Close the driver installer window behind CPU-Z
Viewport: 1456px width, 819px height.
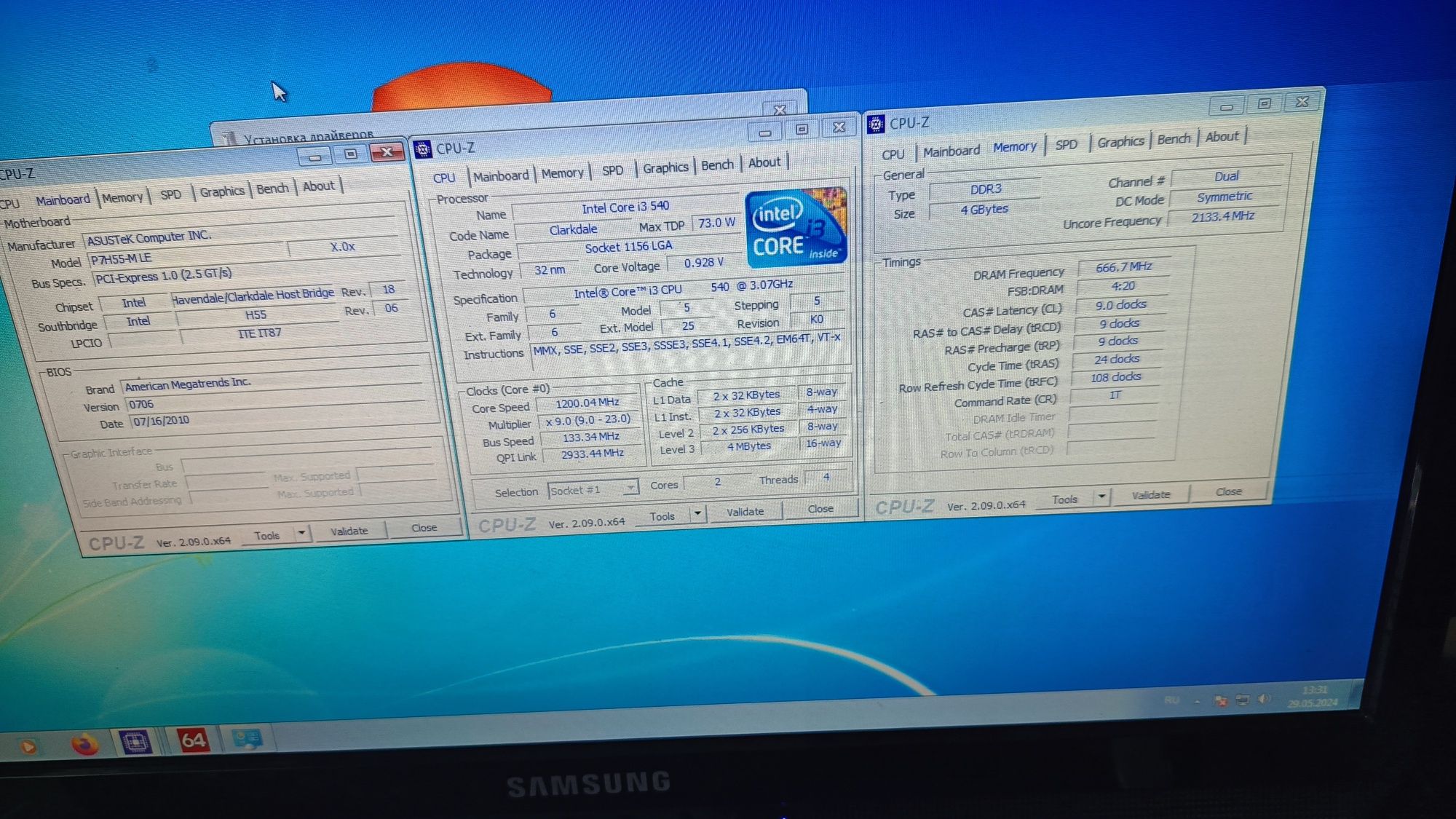click(780, 110)
